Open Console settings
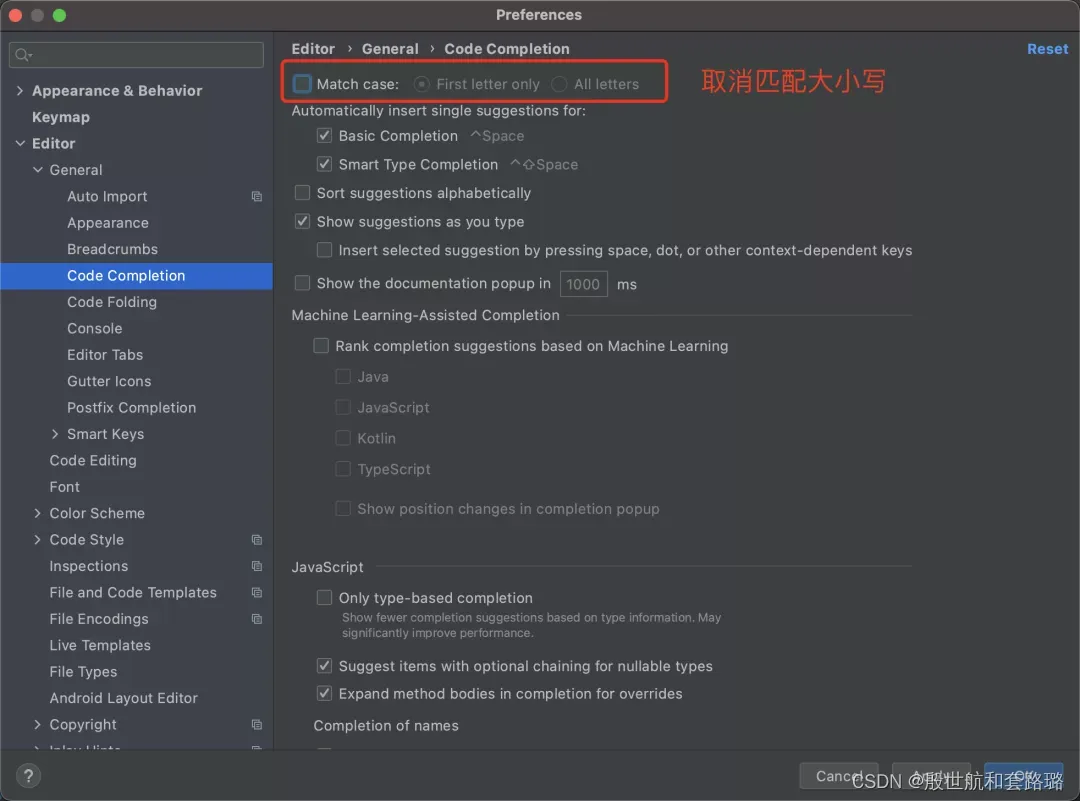 (x=94, y=328)
